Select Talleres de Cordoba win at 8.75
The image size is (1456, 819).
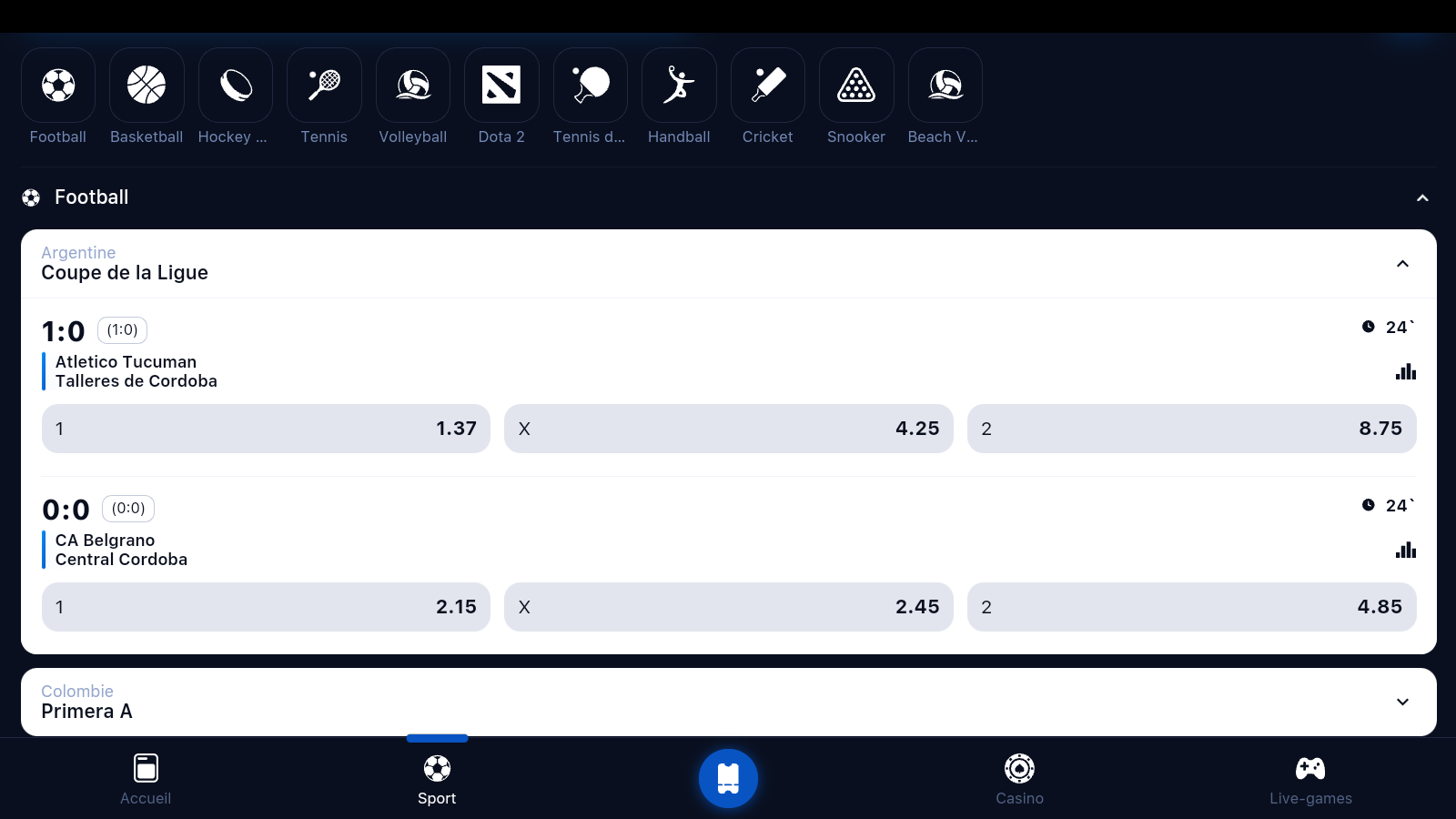(x=1191, y=429)
